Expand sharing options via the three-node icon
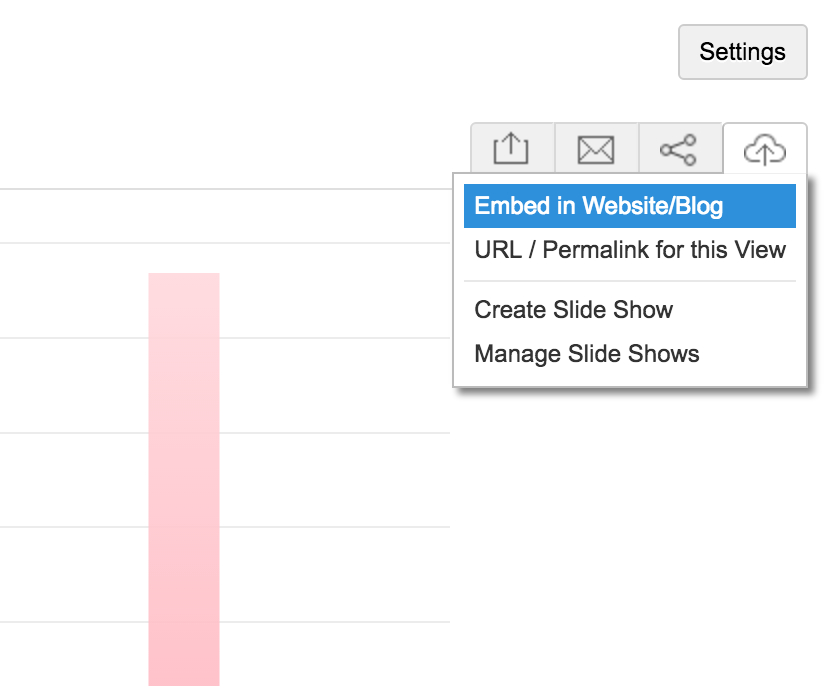824x686 pixels. coord(679,150)
